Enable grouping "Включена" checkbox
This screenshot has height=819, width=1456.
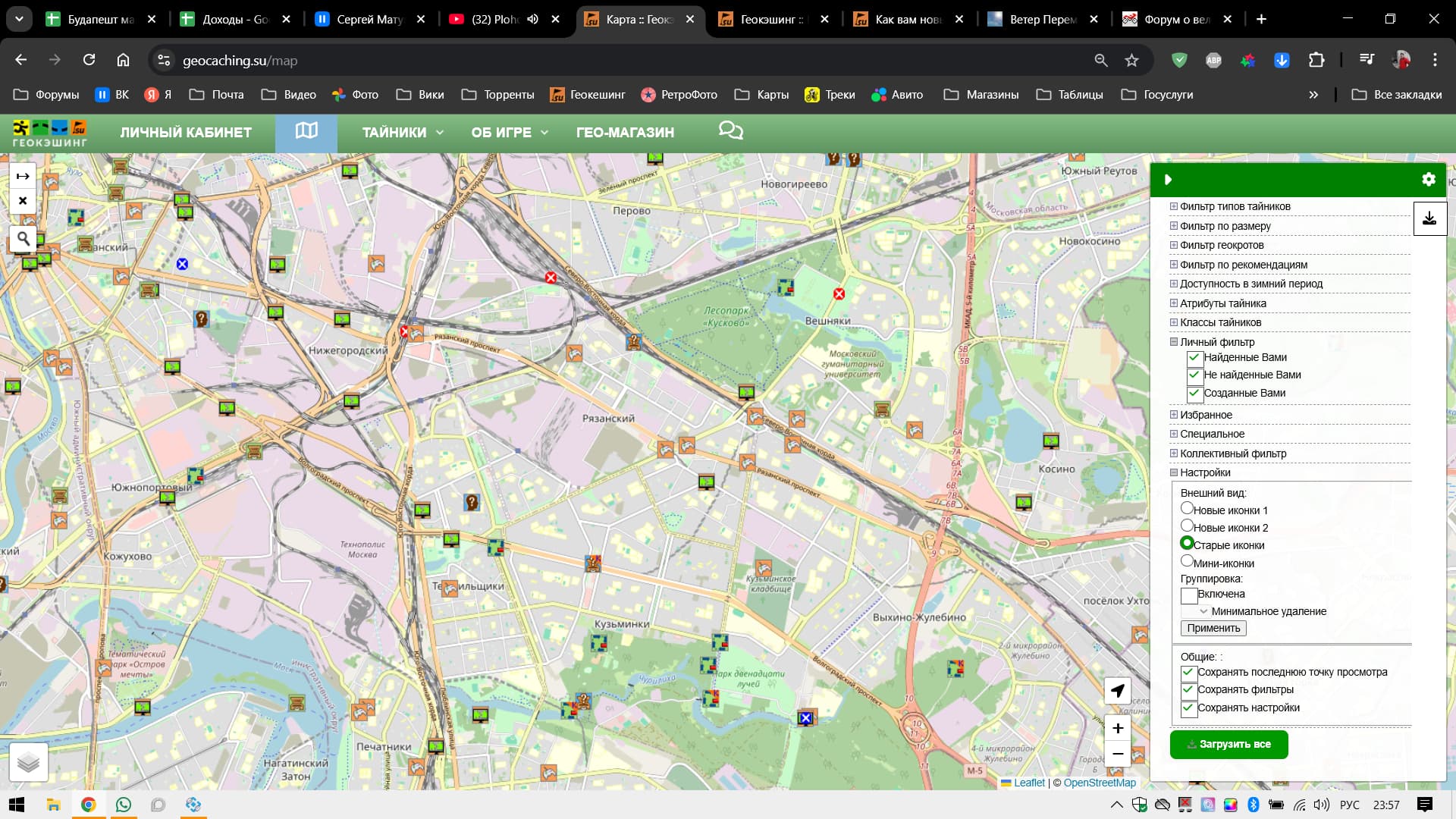click(x=1189, y=595)
